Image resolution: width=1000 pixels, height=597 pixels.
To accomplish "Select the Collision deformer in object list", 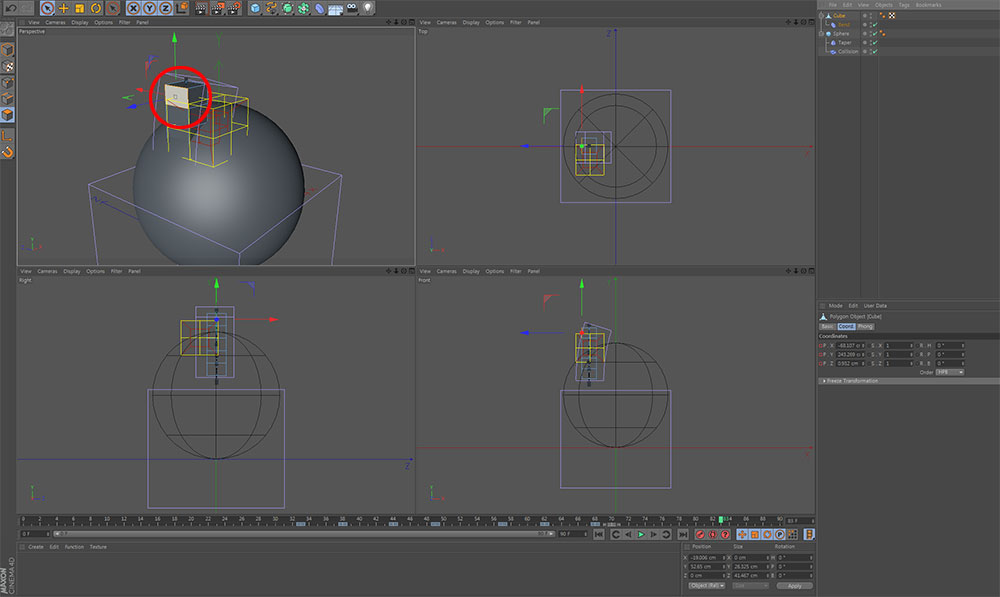I will pos(848,51).
